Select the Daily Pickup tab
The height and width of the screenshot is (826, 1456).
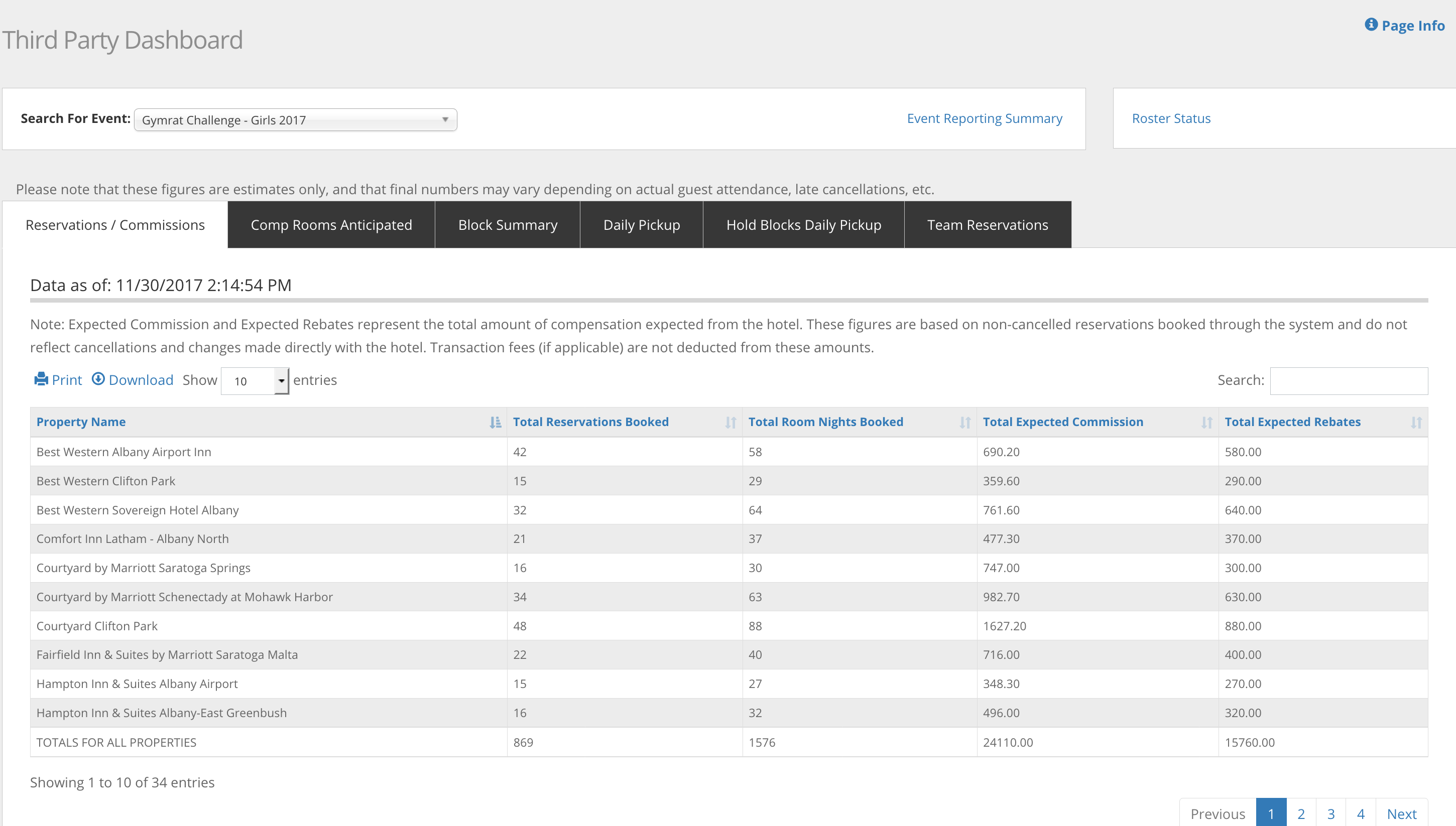pyautogui.click(x=641, y=225)
